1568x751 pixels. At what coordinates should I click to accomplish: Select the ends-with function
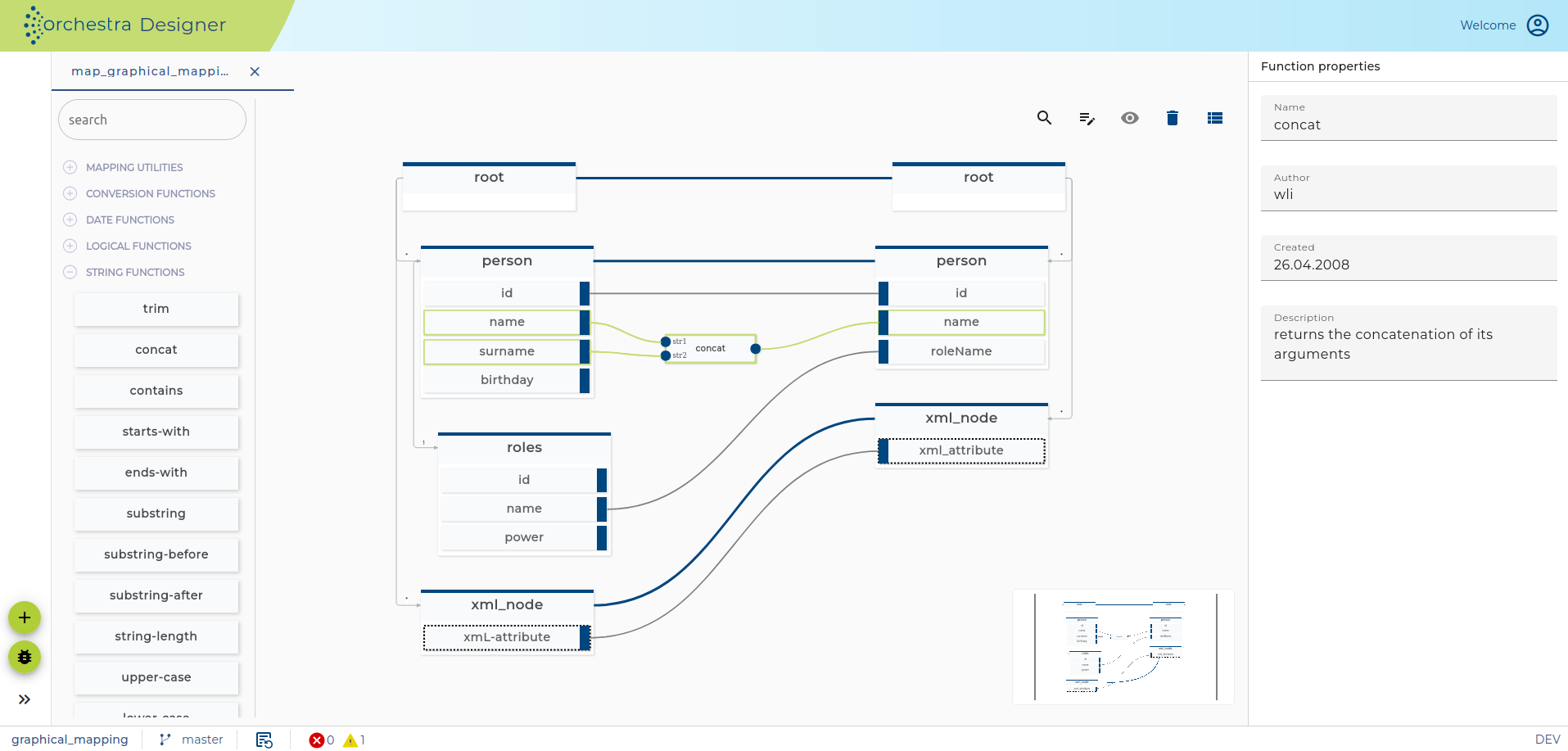156,473
